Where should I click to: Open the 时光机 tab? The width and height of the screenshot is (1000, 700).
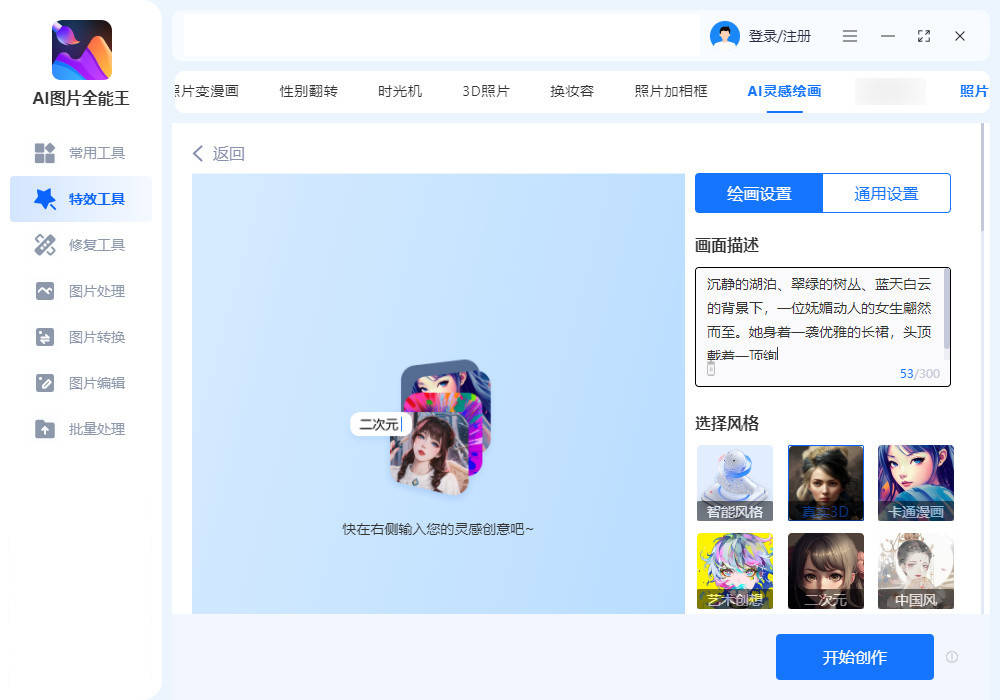point(400,91)
